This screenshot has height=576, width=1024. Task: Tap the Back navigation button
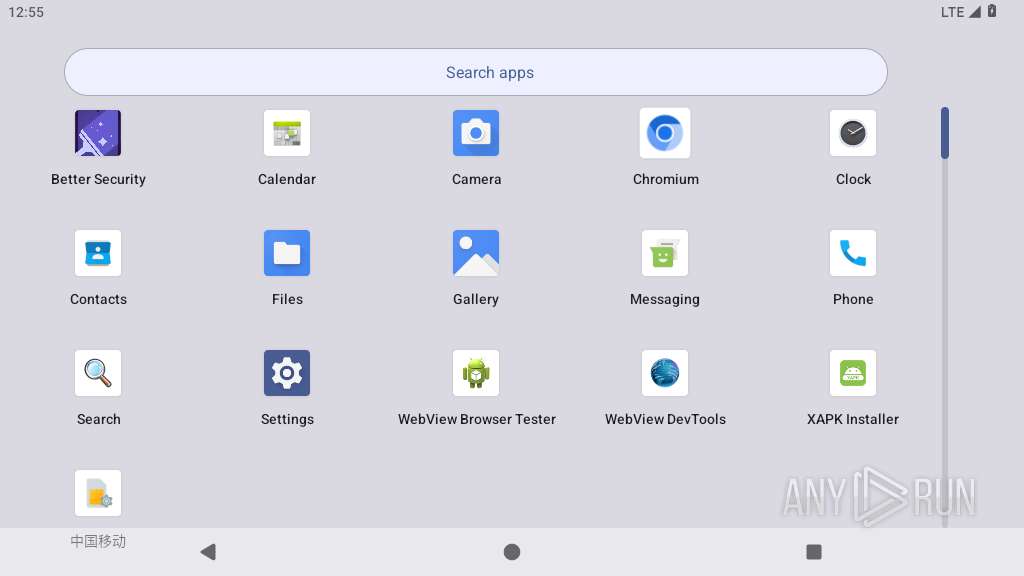[208, 552]
